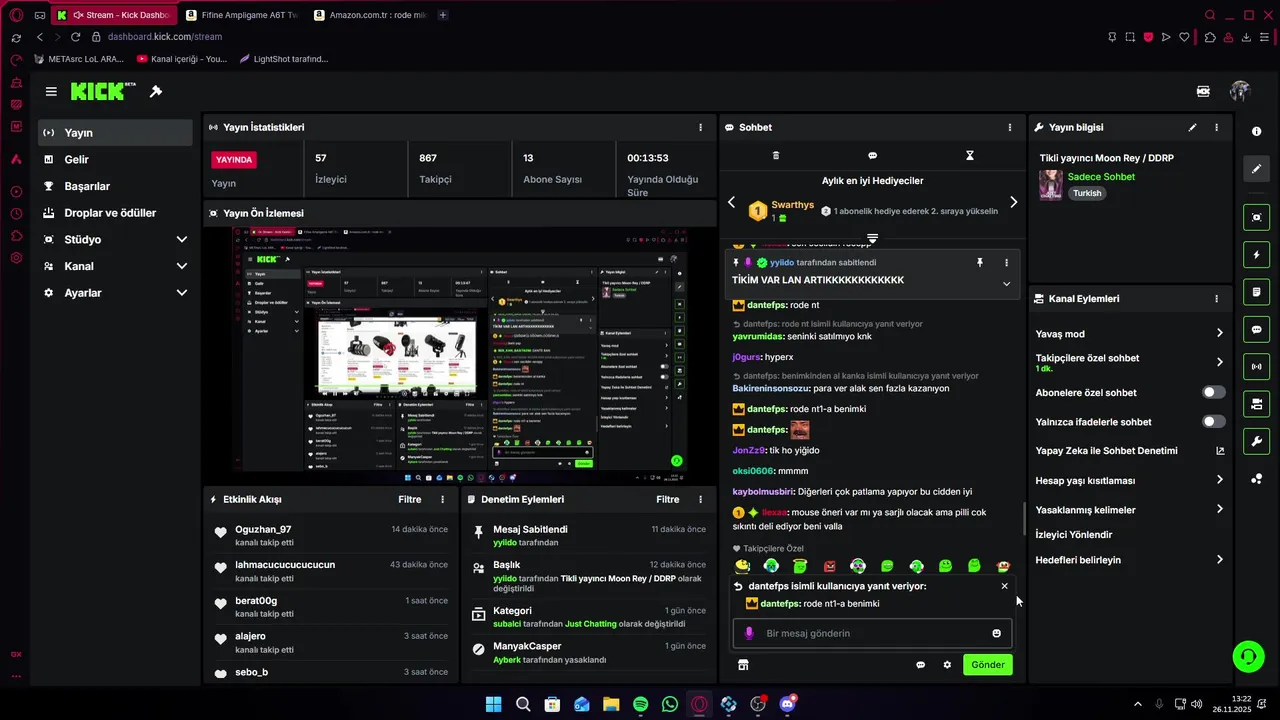
Task: Open the Denetim Eylemleri three-dot menu
Action: pyautogui.click(x=700, y=499)
